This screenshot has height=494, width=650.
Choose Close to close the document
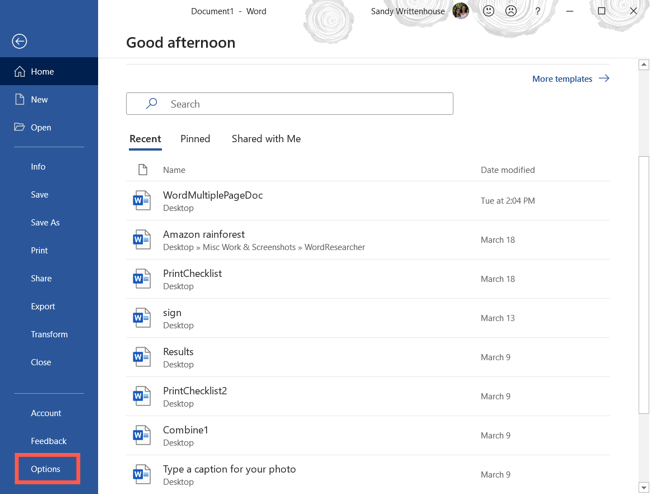pos(41,362)
